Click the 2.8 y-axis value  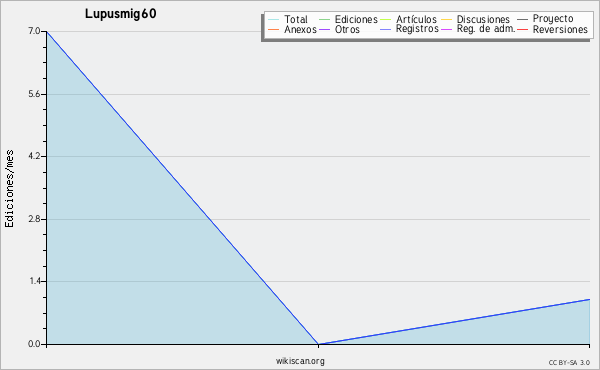(34, 219)
